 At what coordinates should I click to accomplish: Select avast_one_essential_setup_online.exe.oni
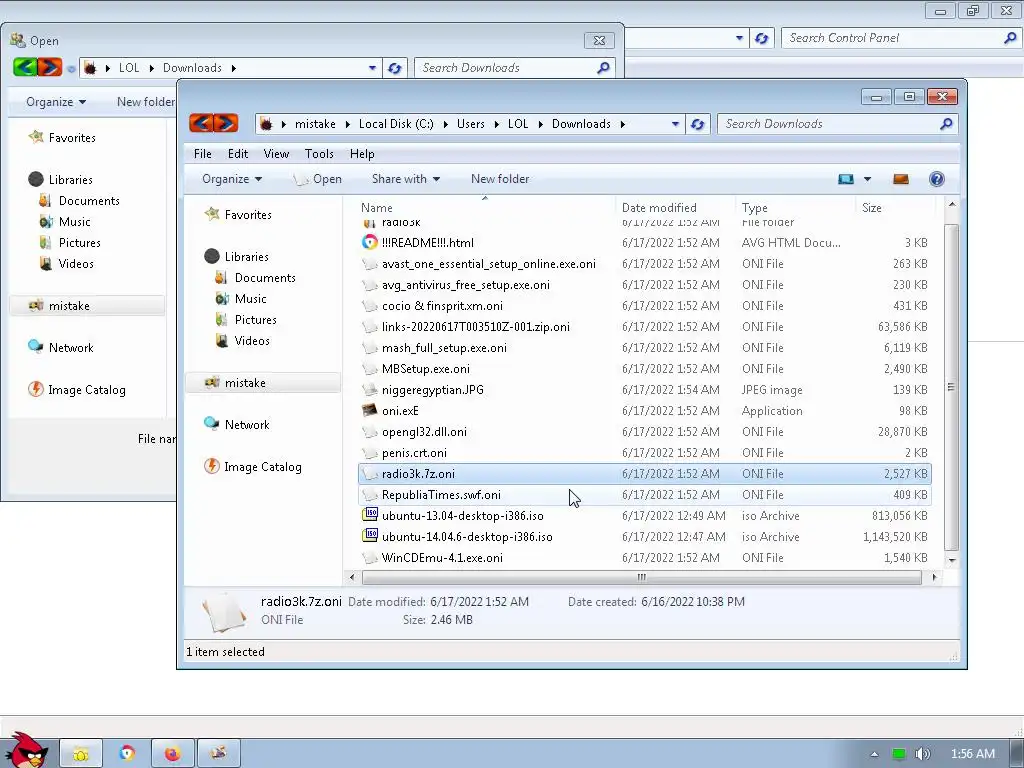[645, 264]
